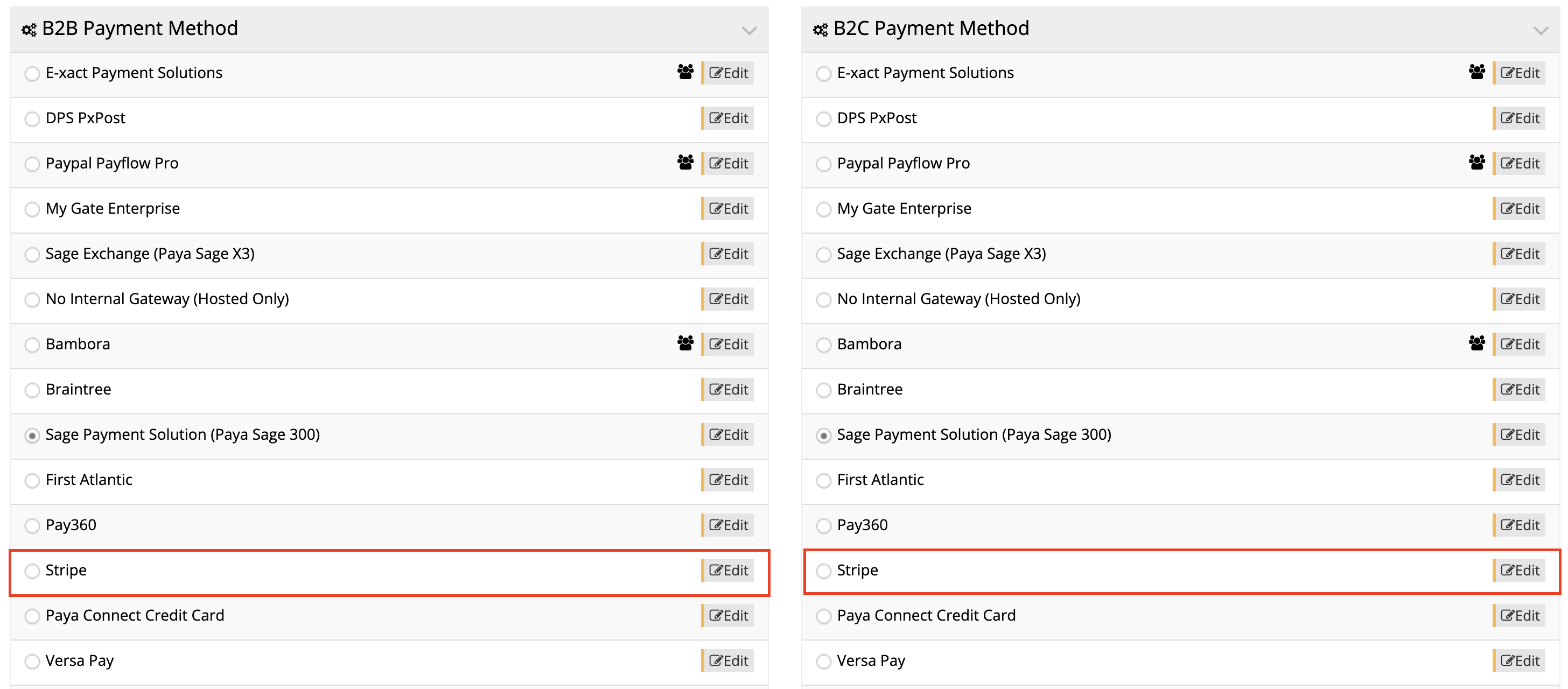This screenshot has width=1568, height=689.
Task: Edit B2B Stripe settings
Action: (728, 571)
